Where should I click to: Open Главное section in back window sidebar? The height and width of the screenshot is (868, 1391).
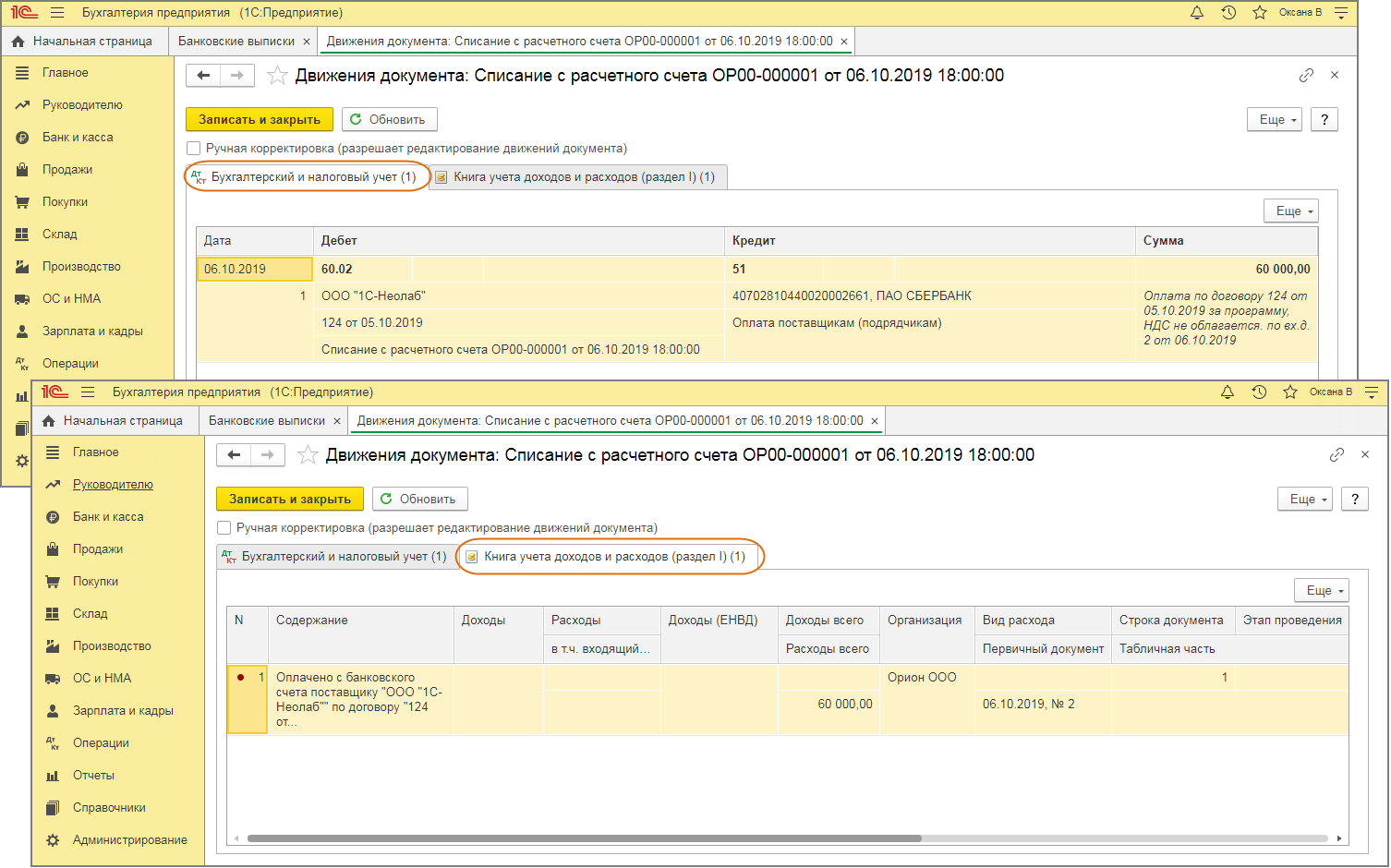tap(66, 73)
